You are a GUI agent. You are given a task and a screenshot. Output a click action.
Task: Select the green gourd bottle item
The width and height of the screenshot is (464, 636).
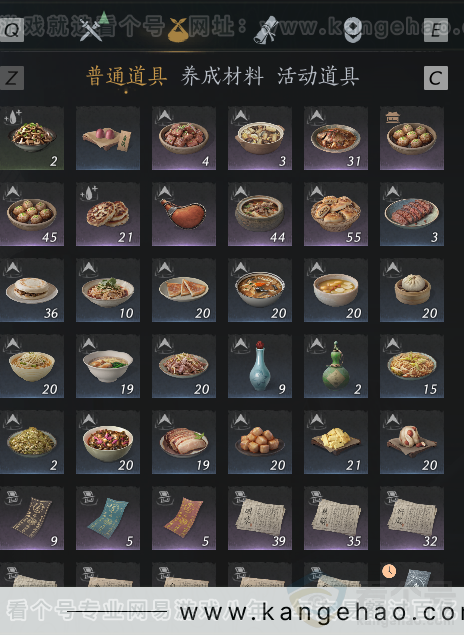pos(336,366)
